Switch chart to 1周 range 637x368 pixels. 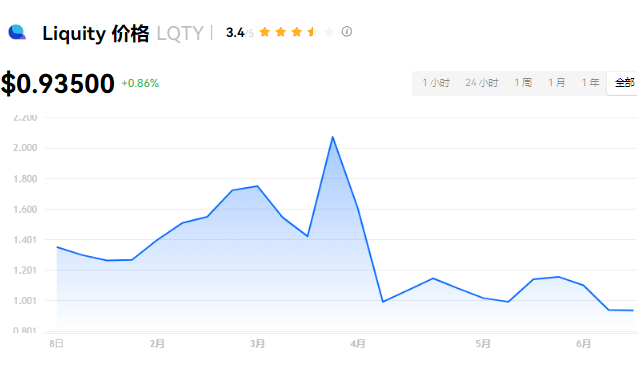click(x=523, y=83)
